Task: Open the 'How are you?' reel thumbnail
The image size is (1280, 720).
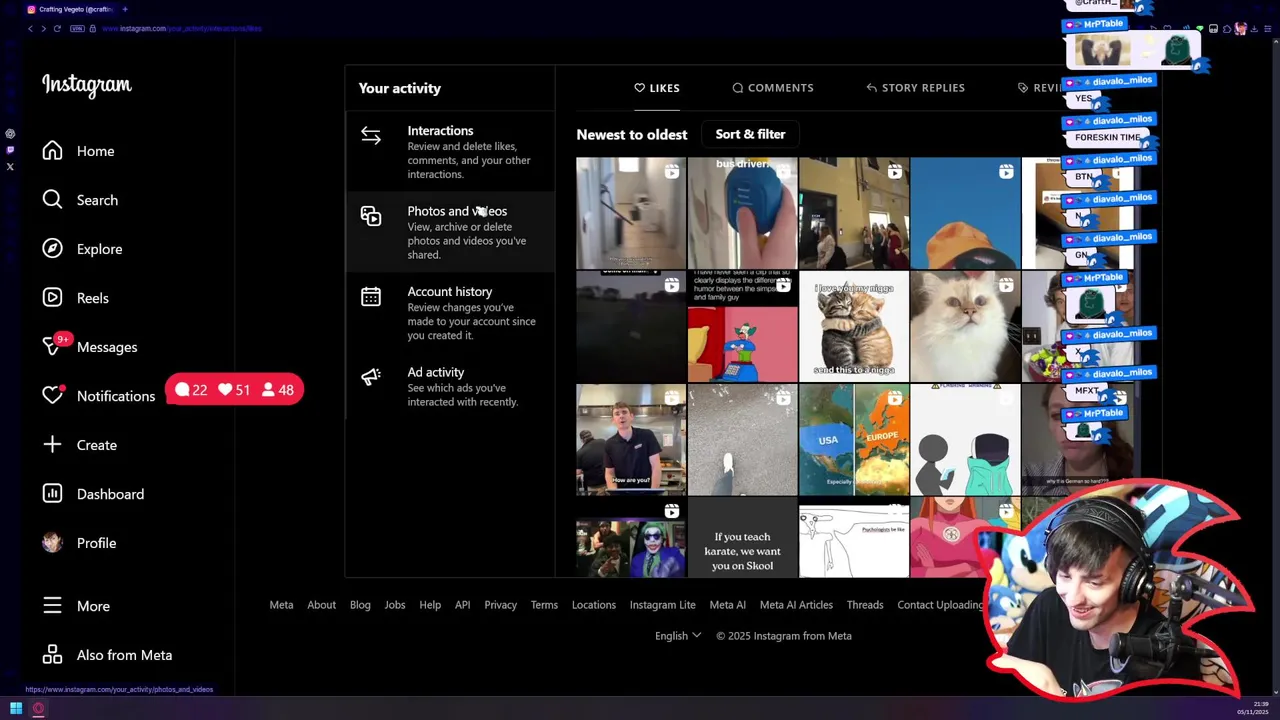Action: [631, 440]
